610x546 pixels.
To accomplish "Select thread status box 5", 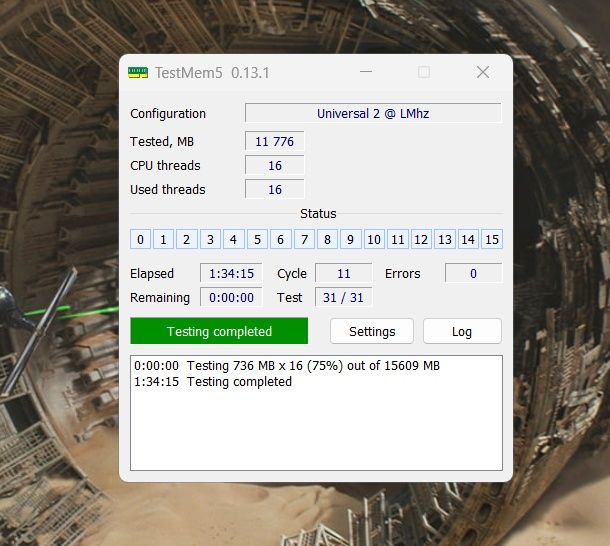I will tap(257, 239).
